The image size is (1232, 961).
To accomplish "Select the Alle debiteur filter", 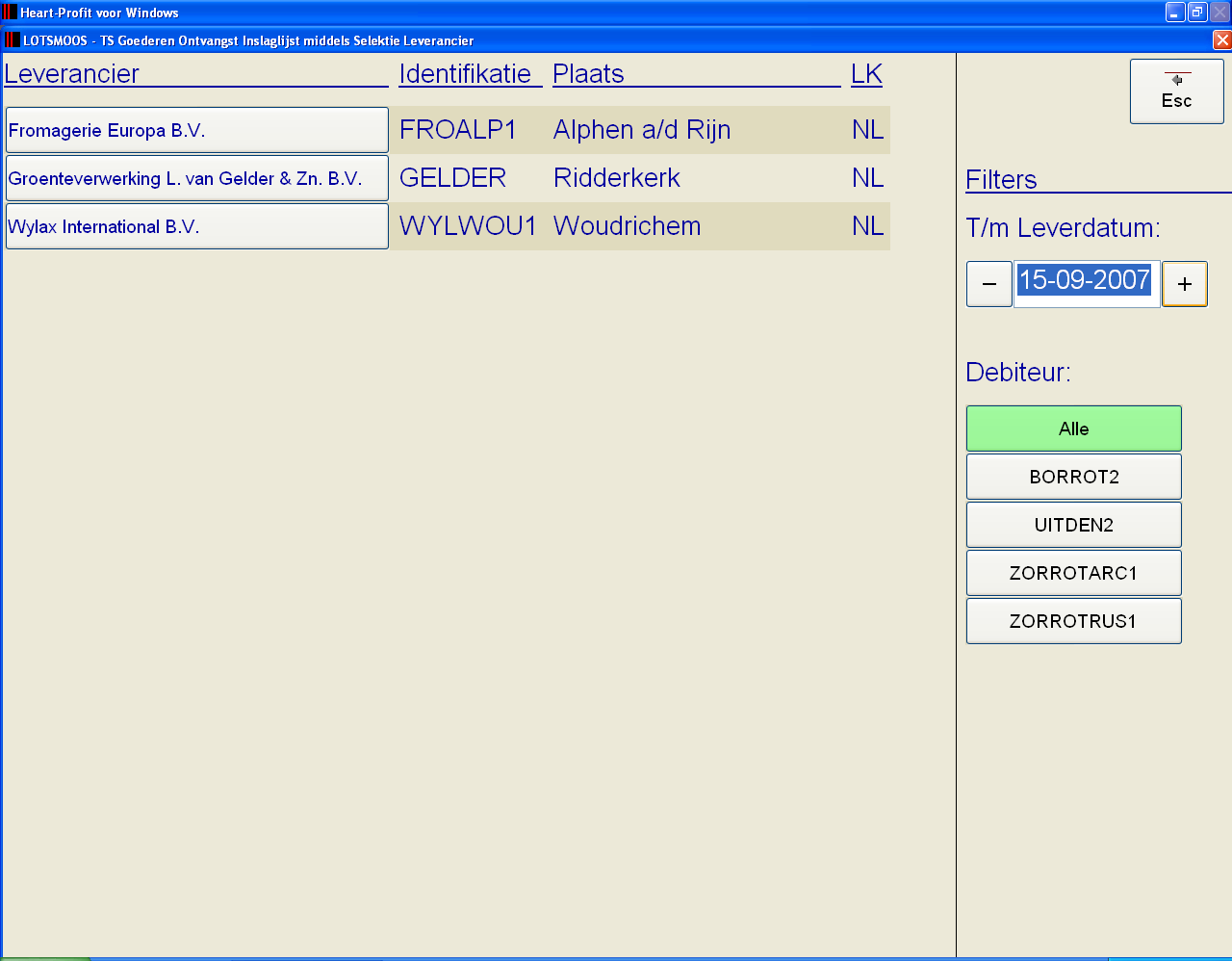I will click(1073, 429).
